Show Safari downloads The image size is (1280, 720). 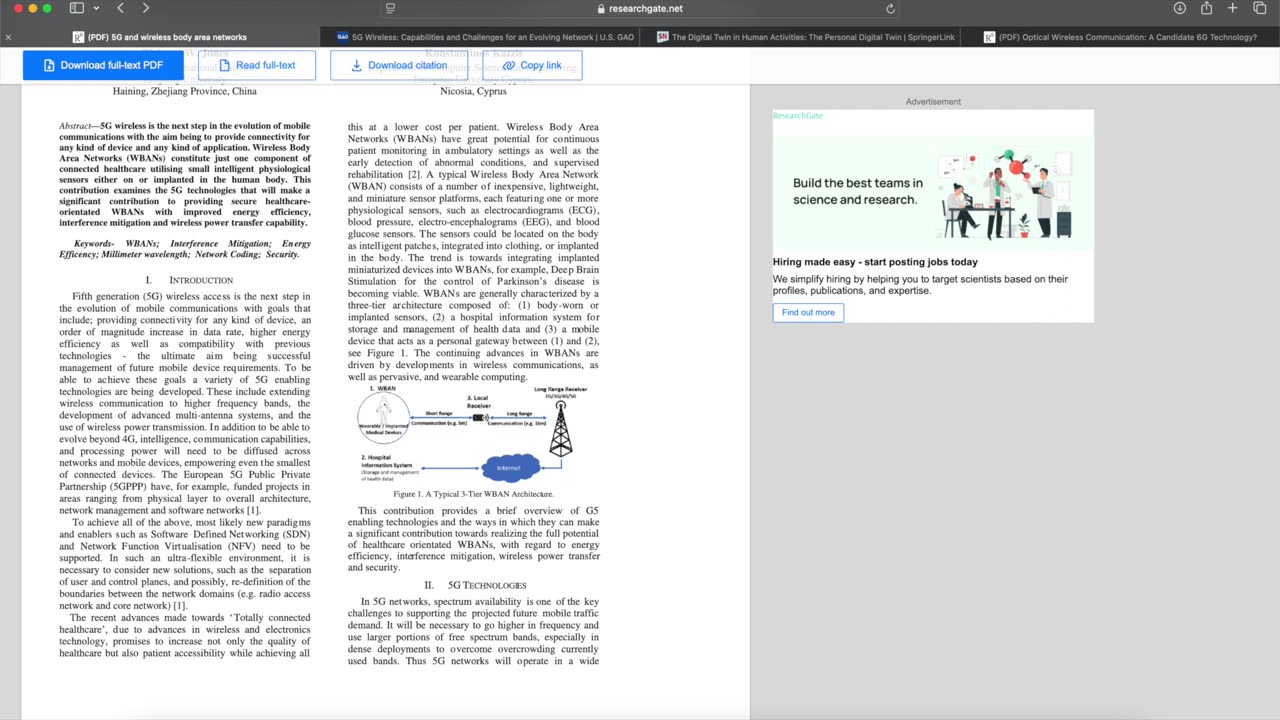(x=1180, y=8)
